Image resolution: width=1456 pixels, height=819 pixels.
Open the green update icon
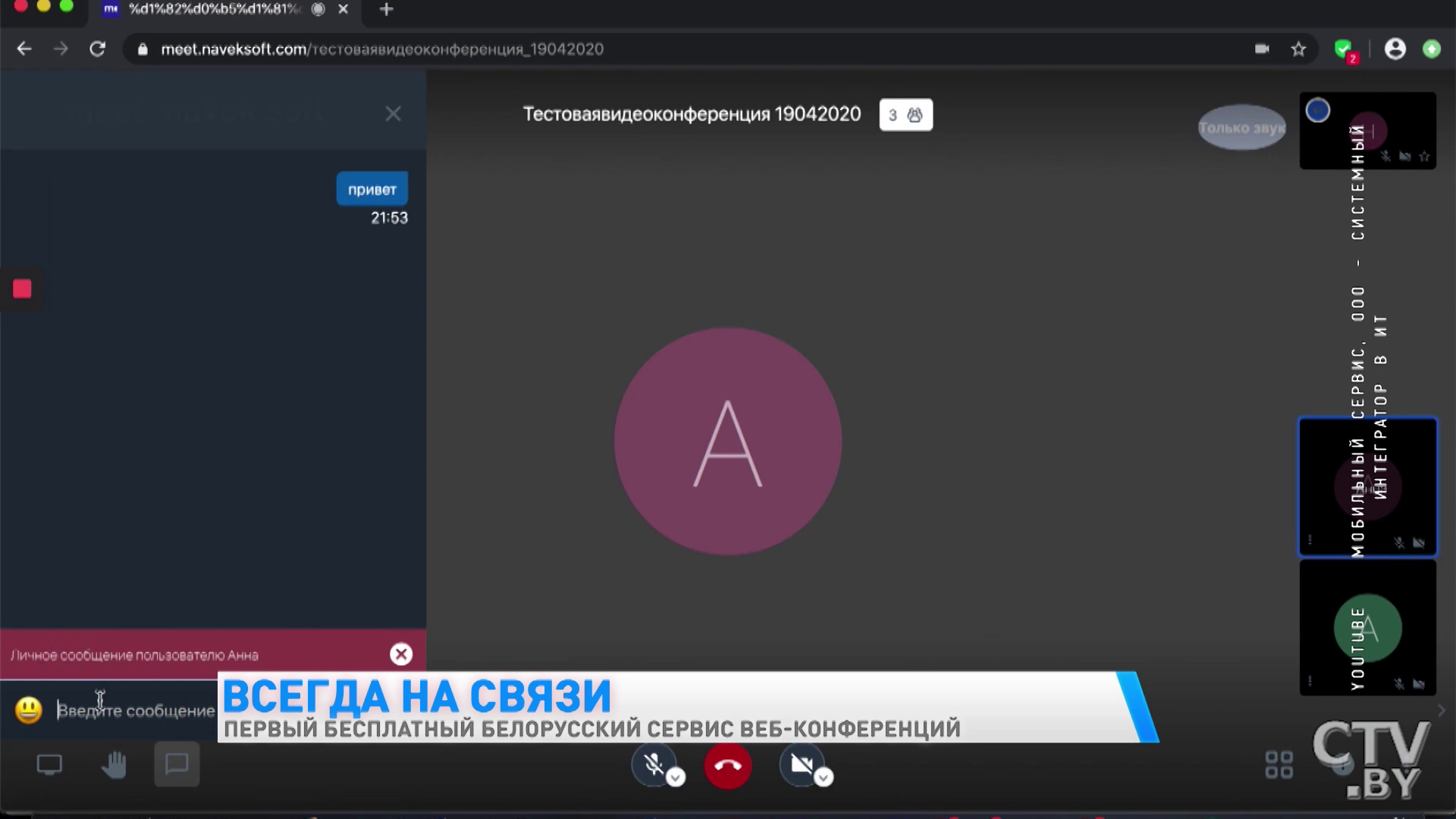click(x=1432, y=49)
